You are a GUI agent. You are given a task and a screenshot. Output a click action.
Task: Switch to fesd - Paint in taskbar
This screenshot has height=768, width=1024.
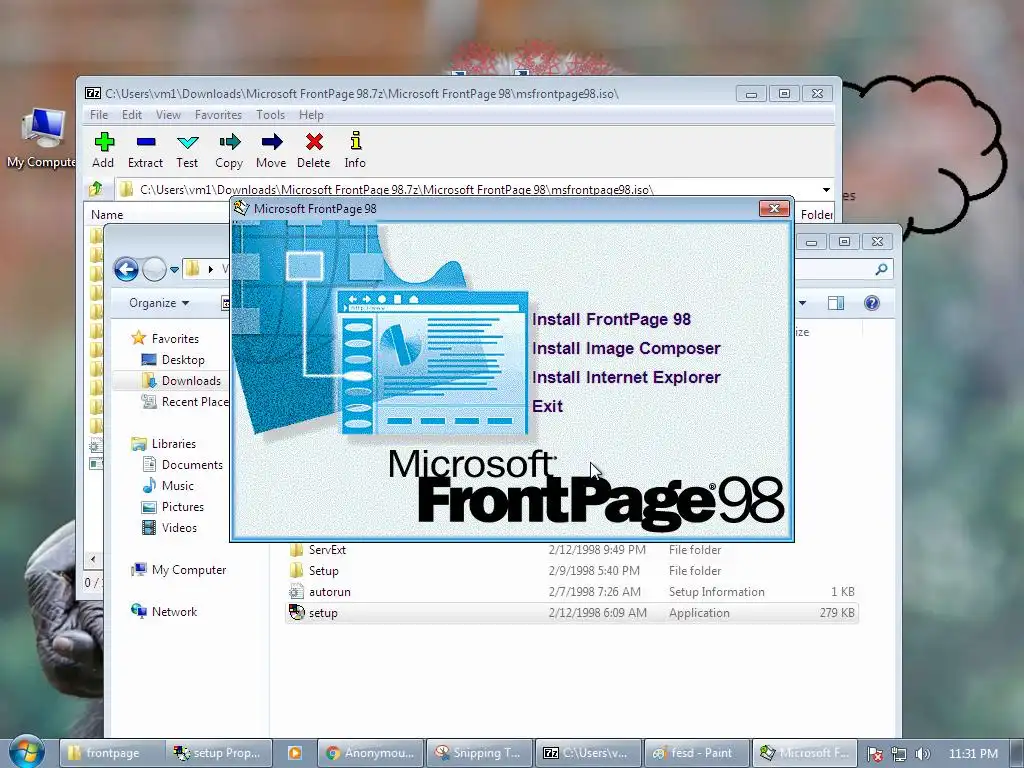point(697,753)
